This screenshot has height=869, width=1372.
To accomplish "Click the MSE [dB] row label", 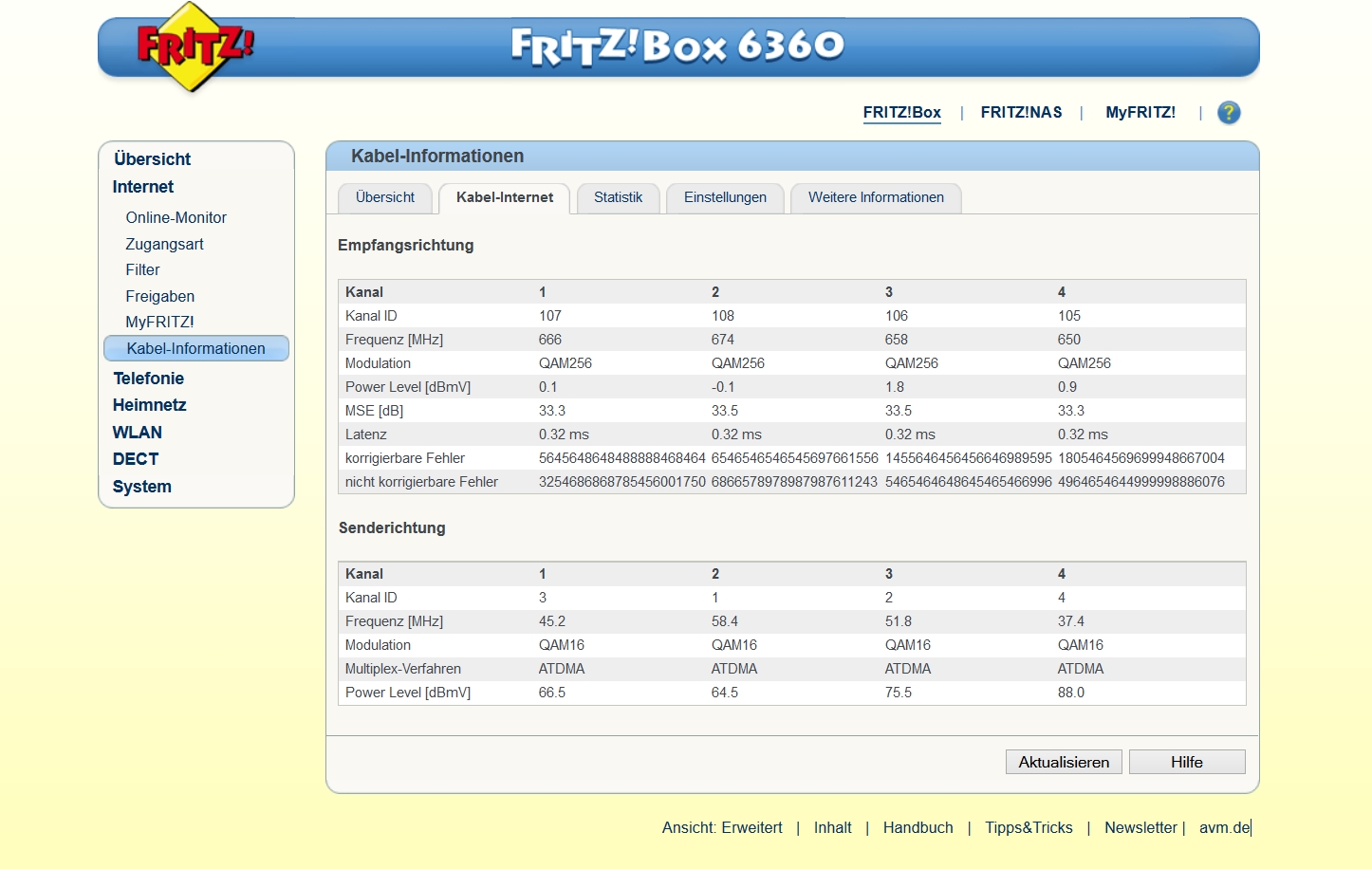I will click(374, 411).
